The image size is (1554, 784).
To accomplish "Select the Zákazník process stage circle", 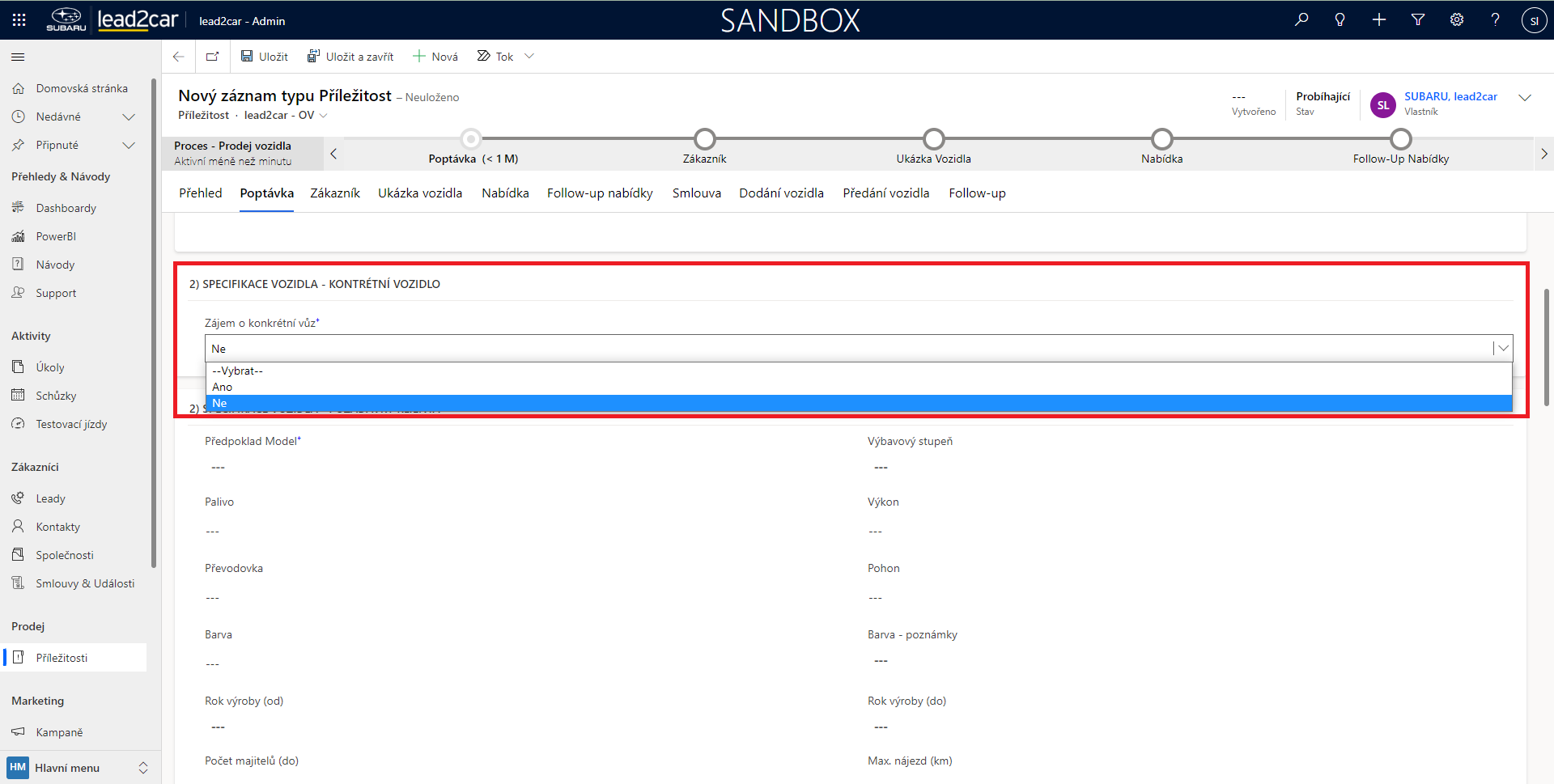I will [x=704, y=139].
